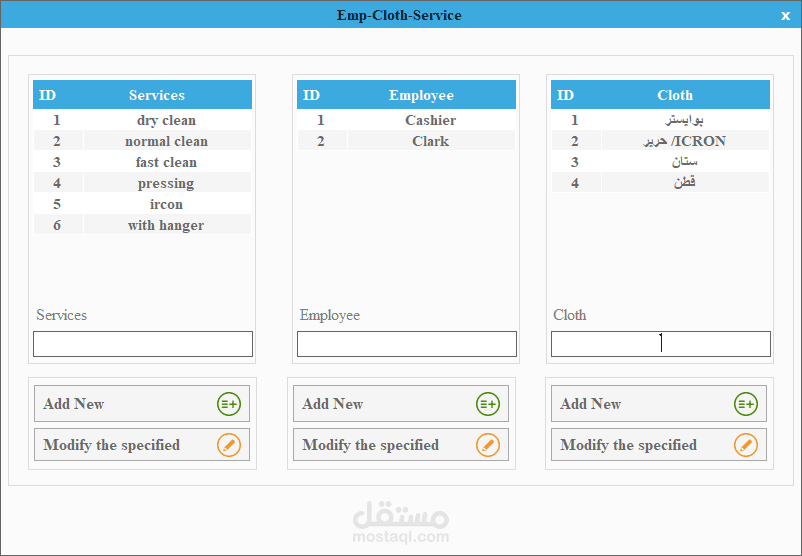Focus the Services text input field
The image size is (802, 556).
tap(143, 344)
